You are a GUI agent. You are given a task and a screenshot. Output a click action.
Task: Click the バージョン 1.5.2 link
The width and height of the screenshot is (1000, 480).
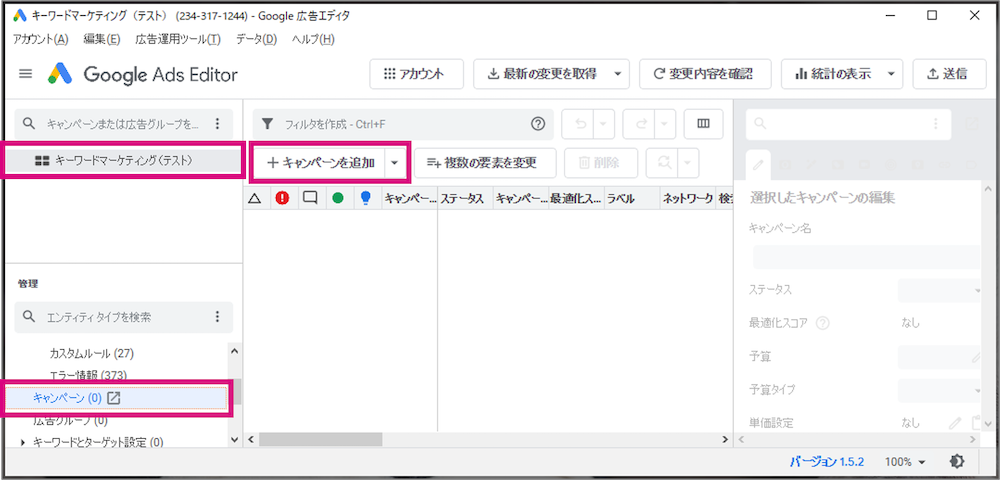[x=826, y=462]
